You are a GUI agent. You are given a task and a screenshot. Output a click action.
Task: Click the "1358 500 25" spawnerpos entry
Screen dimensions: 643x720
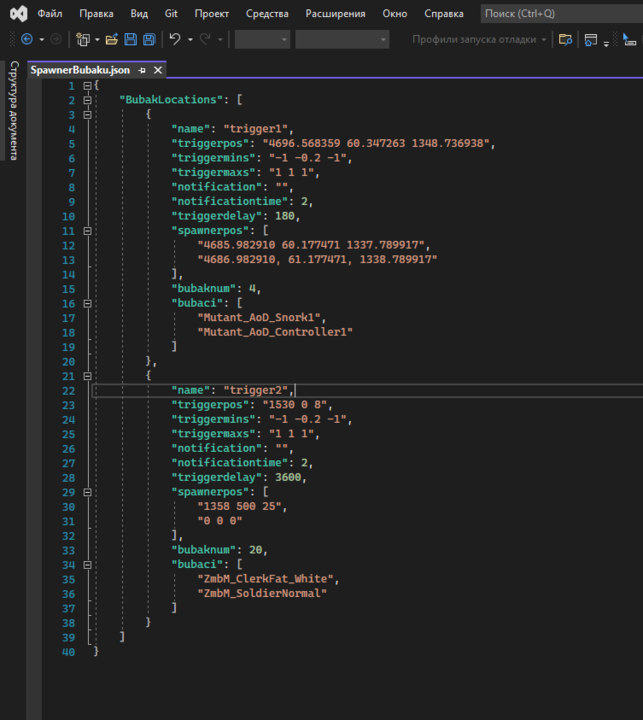pos(239,506)
